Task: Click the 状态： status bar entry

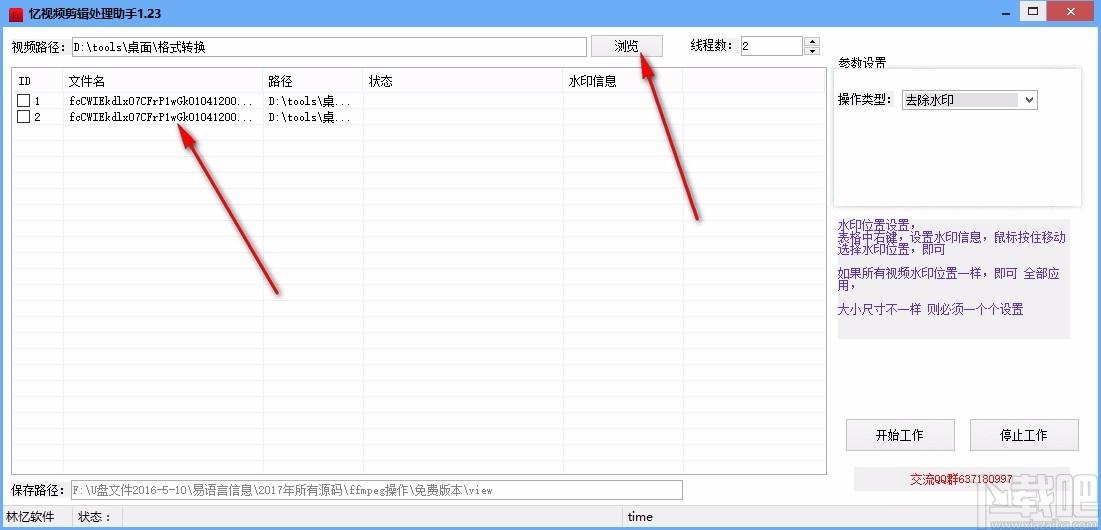Action: [95, 517]
